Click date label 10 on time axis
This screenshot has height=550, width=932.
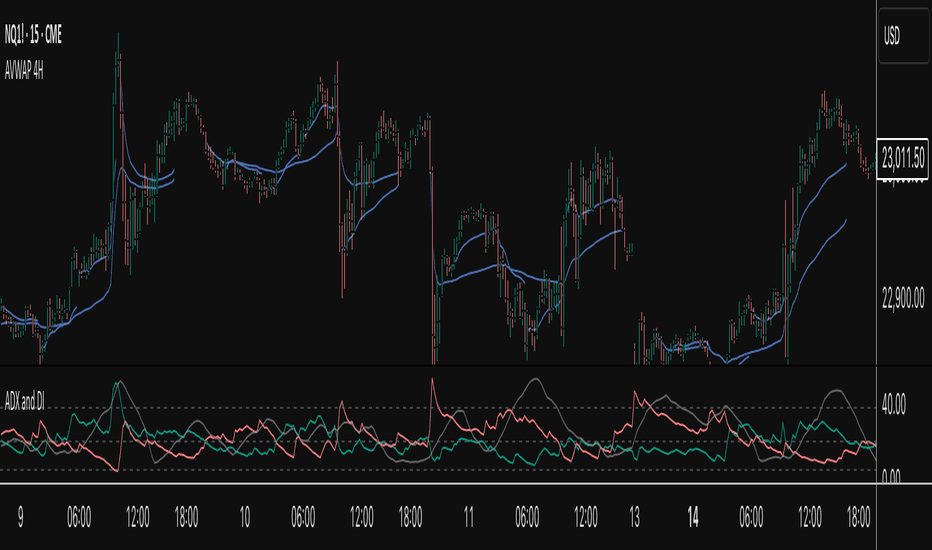(x=244, y=517)
